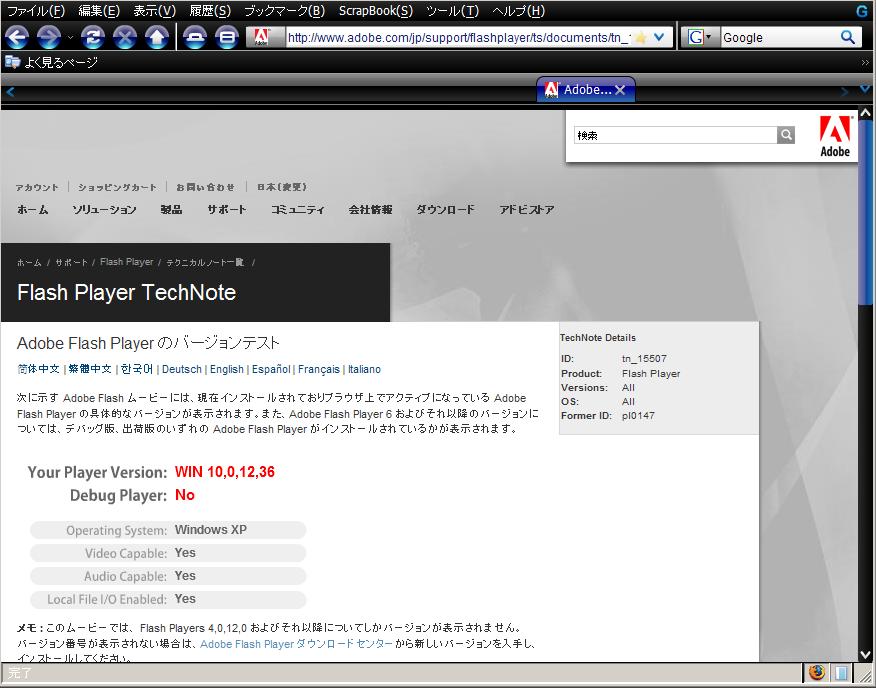
Task: Switch to Español language version
Action: [x=271, y=369]
